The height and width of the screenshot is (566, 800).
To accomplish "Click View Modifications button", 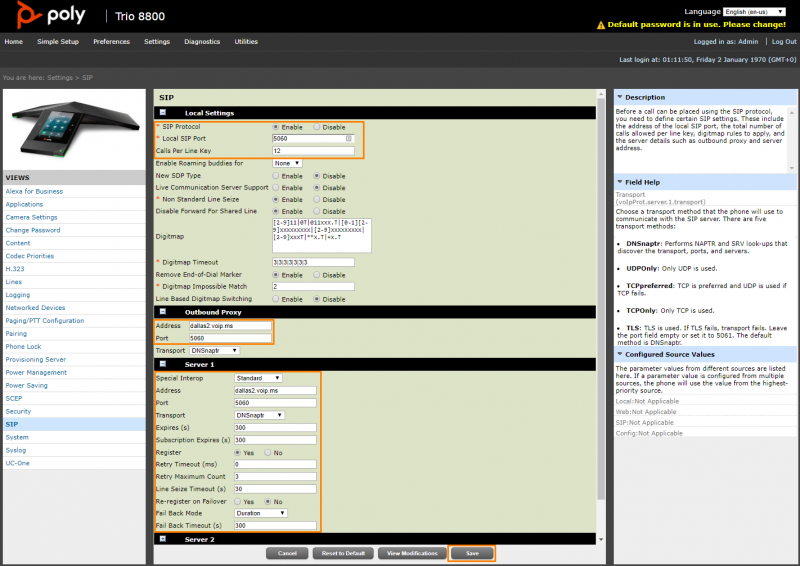I will click(x=412, y=553).
